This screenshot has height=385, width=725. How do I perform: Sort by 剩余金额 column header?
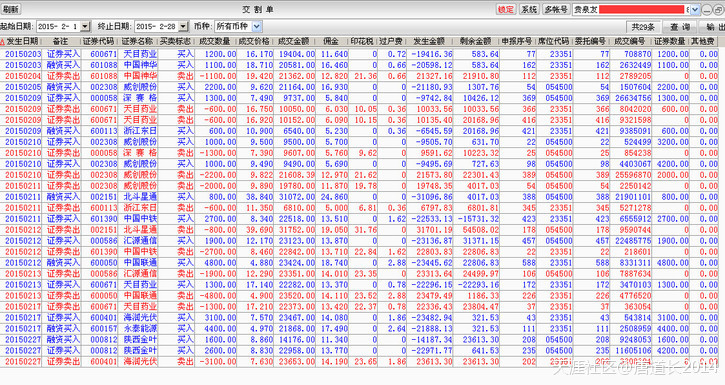point(476,41)
